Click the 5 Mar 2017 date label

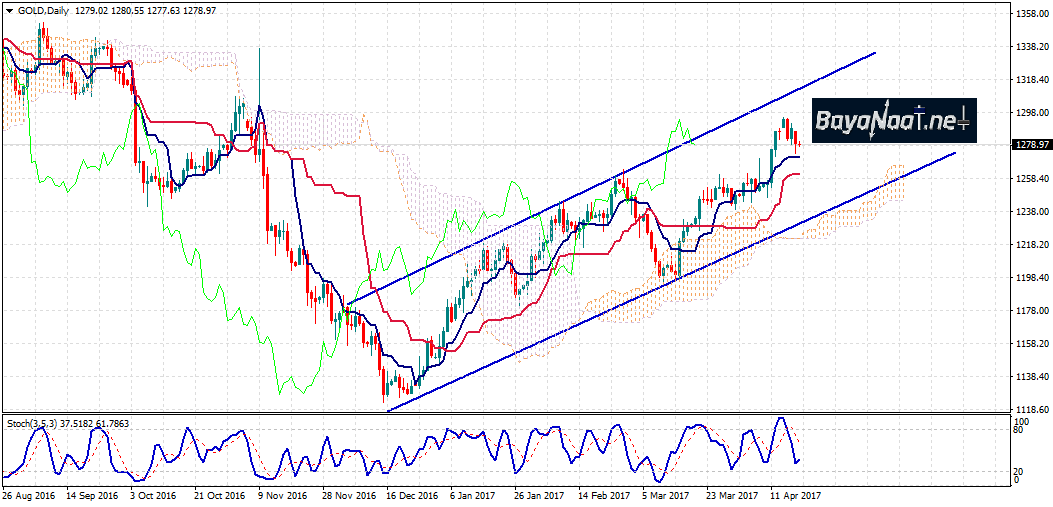pos(665,495)
